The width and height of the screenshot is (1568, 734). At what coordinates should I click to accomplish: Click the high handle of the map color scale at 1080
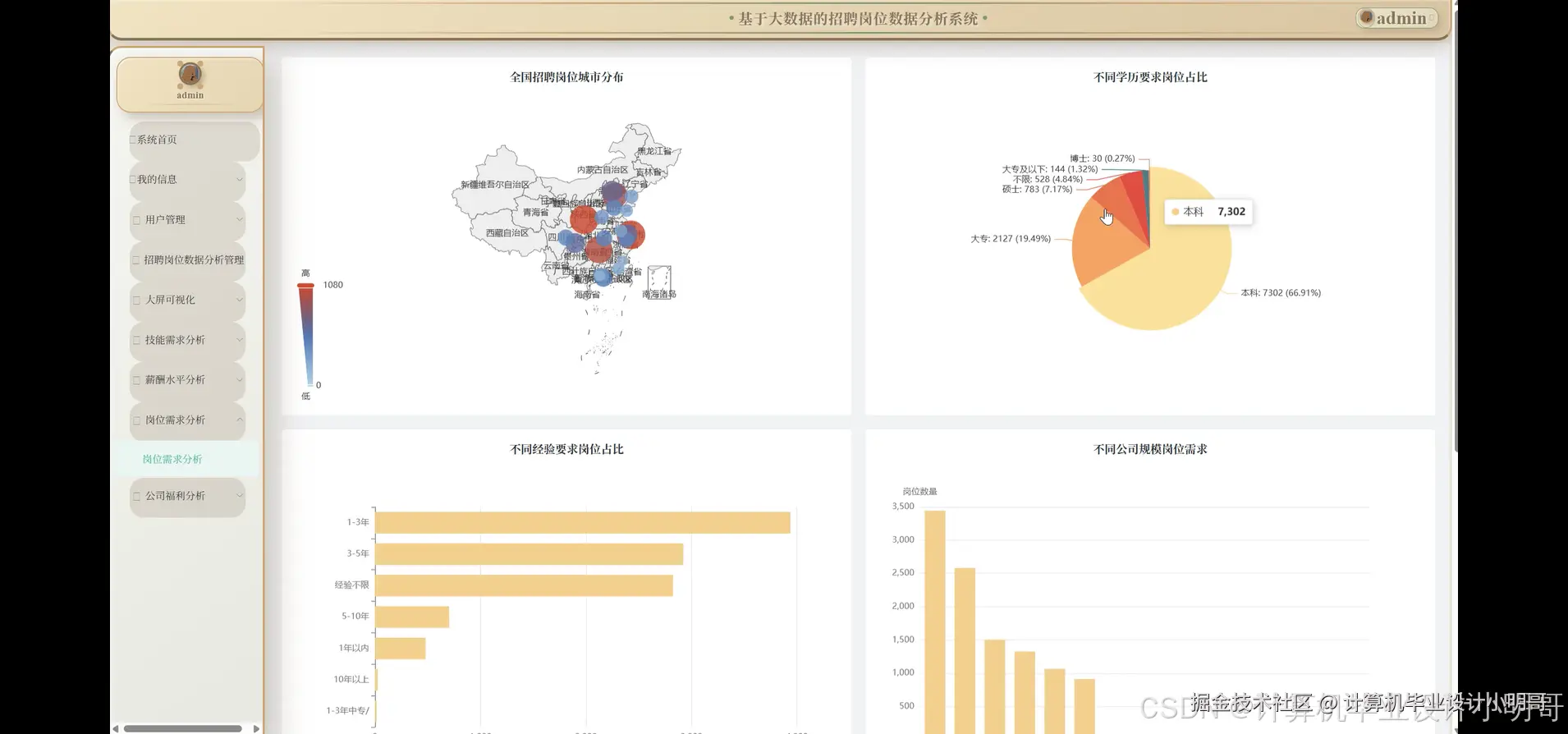[x=305, y=285]
